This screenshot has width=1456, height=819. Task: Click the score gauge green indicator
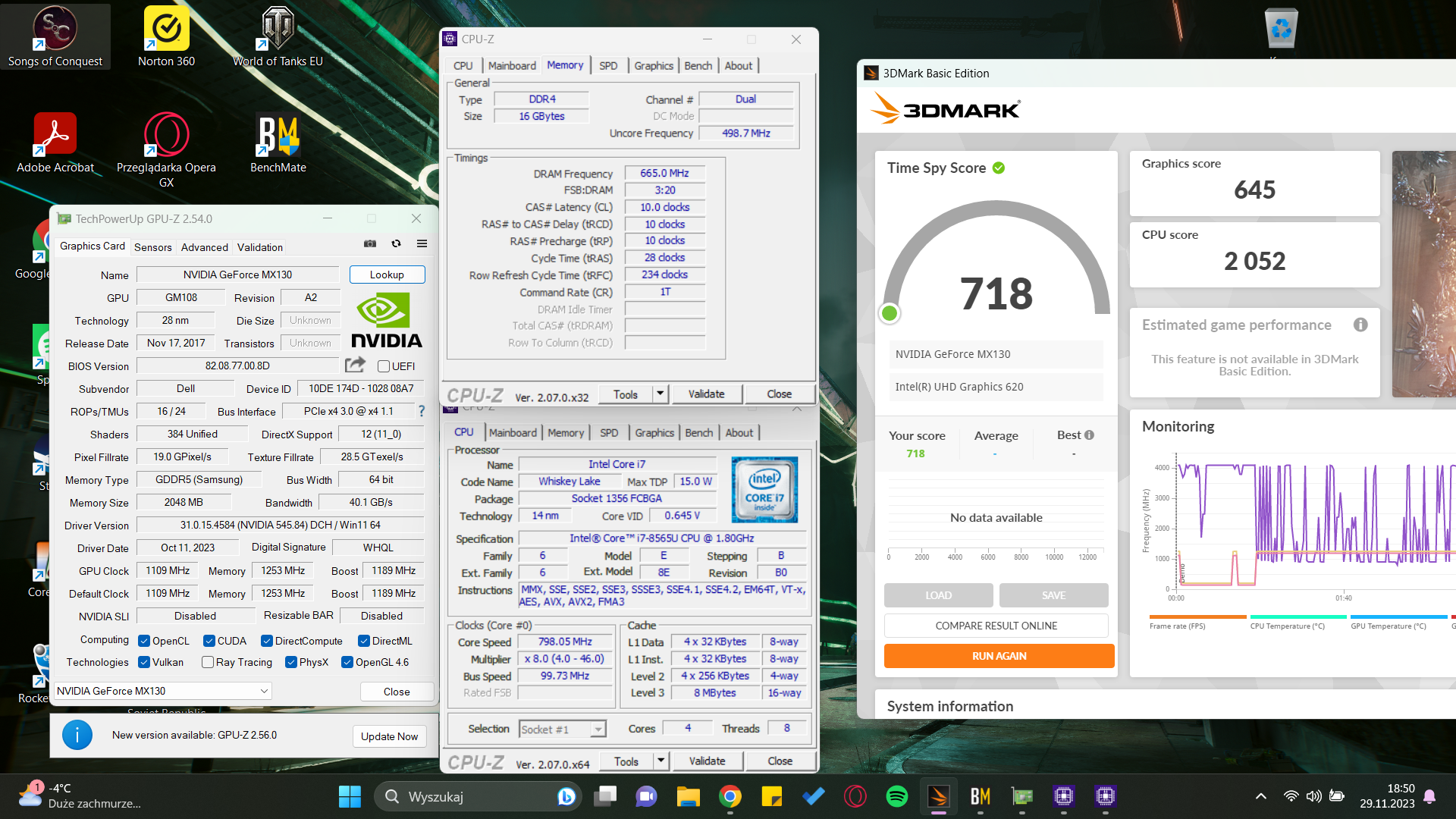(x=890, y=312)
